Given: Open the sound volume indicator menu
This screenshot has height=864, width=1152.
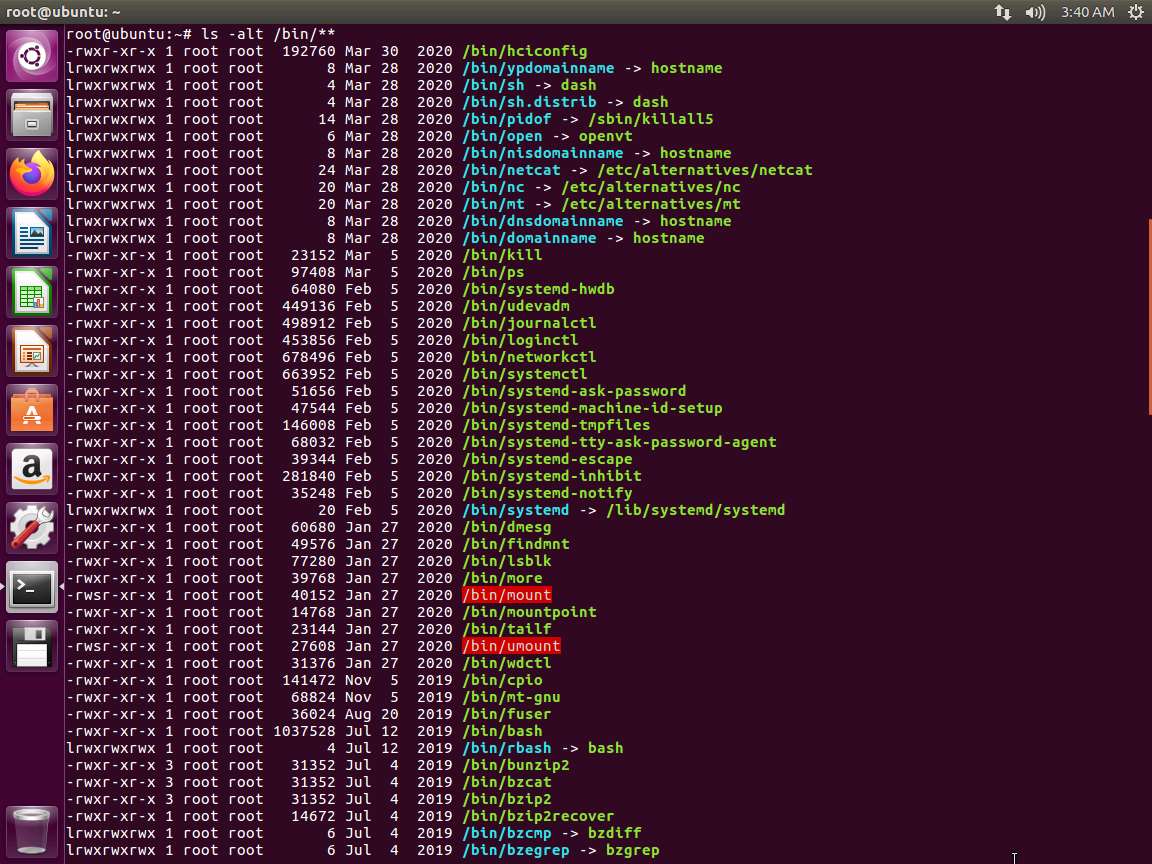Looking at the screenshot, I should tap(1035, 12).
